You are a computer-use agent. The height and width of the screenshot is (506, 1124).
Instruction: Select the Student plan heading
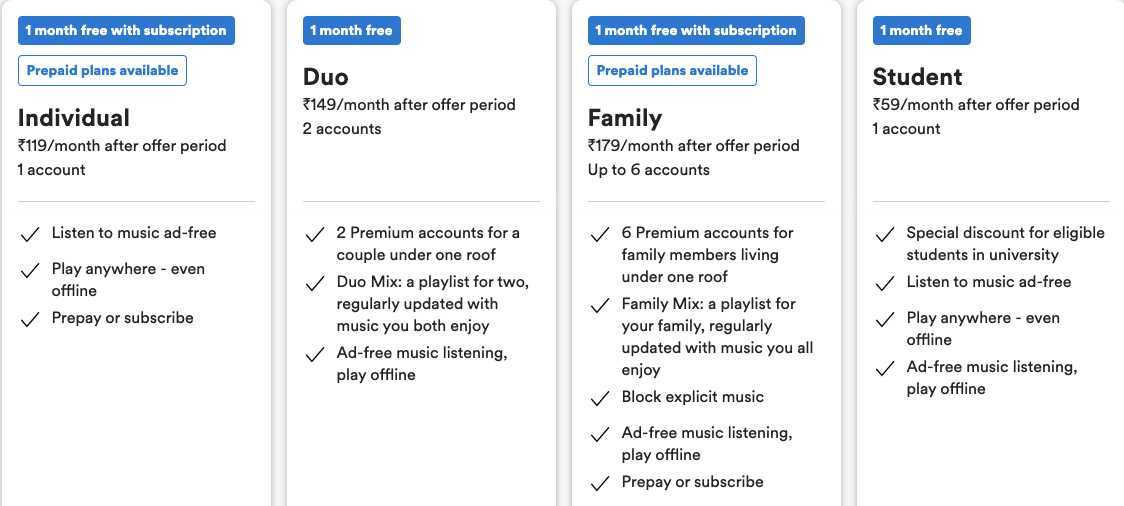coord(918,77)
